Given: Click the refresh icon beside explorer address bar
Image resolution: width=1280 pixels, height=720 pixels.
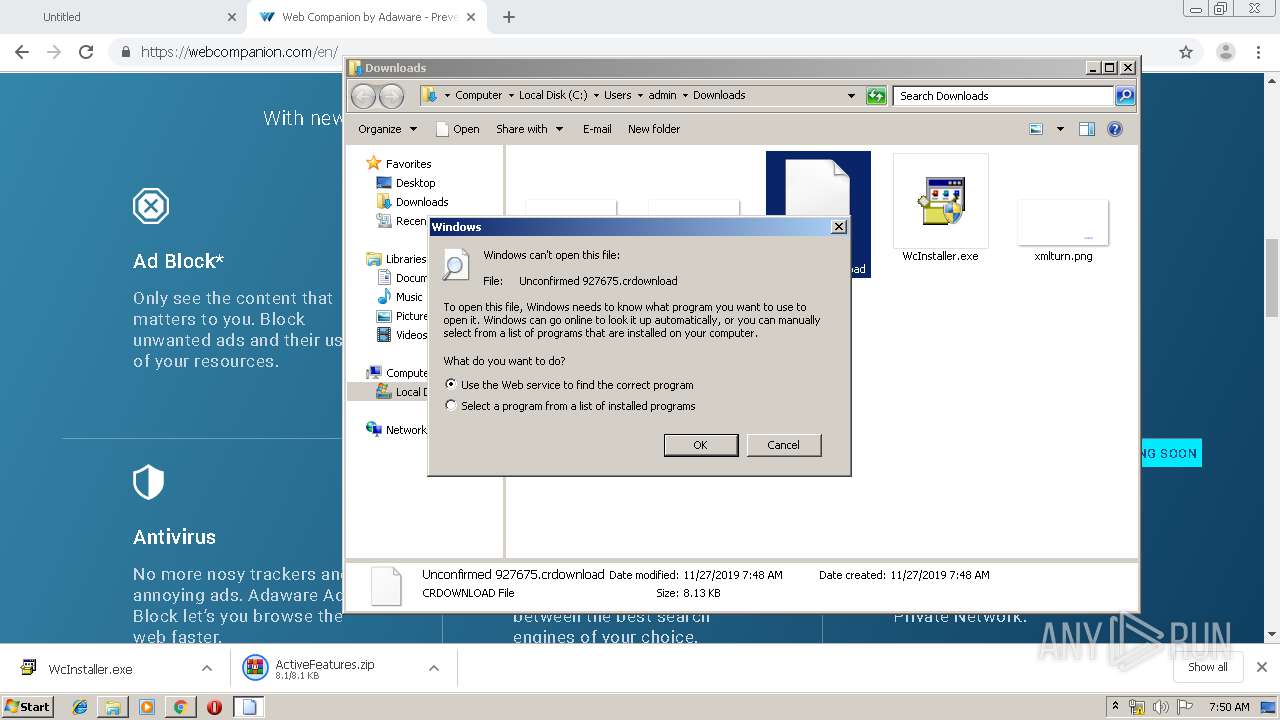Looking at the screenshot, I should pyautogui.click(x=876, y=96).
